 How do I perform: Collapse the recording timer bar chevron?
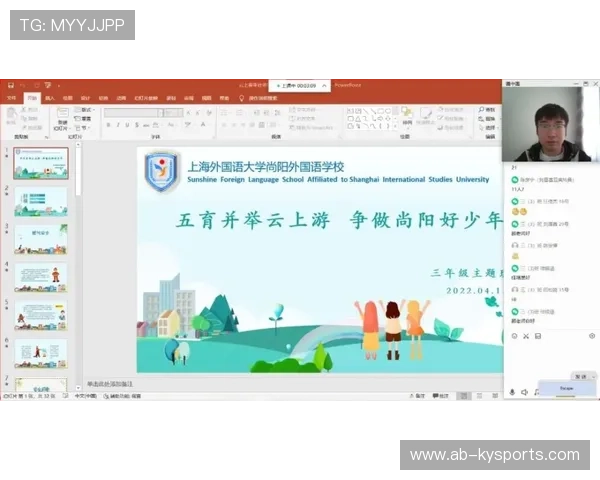click(324, 86)
